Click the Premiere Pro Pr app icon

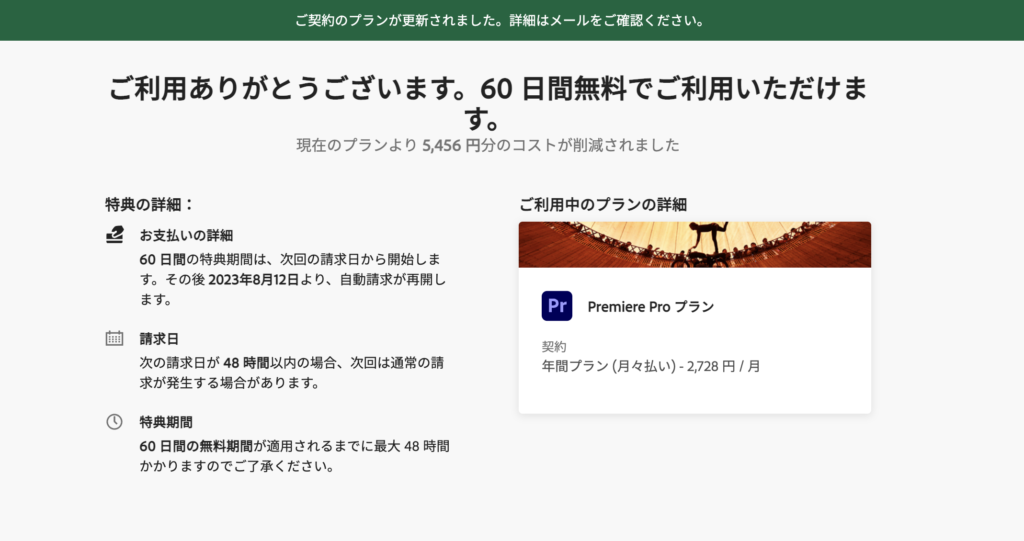pos(557,306)
